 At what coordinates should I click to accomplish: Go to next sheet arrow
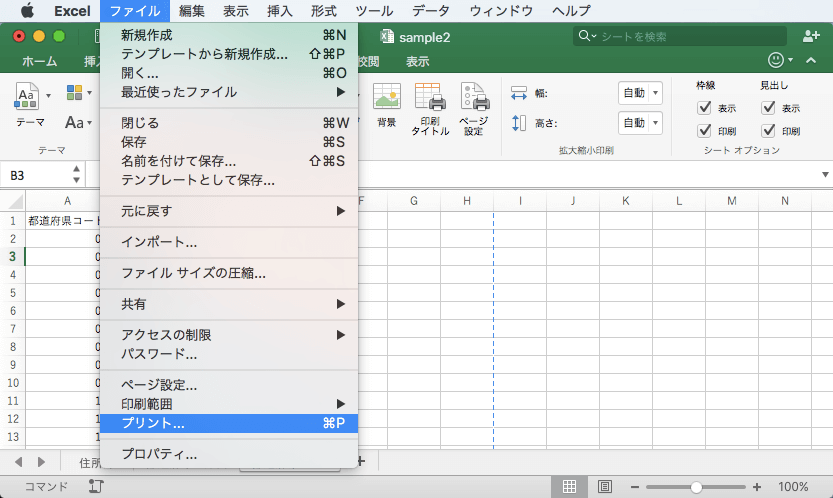point(41,462)
